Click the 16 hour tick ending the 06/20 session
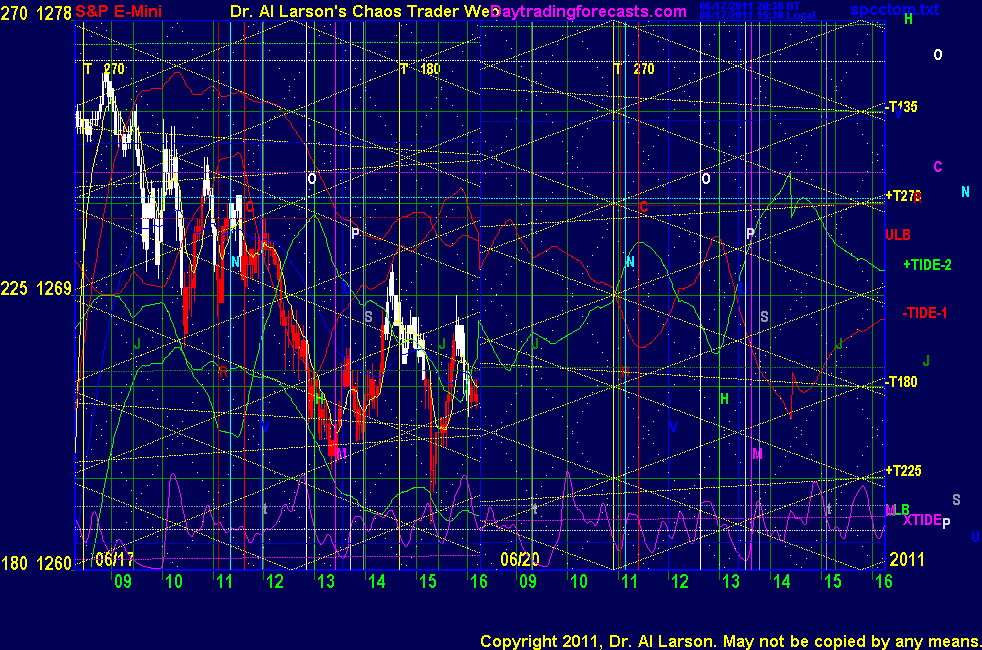Screen dimensions: 982x650 [883, 582]
